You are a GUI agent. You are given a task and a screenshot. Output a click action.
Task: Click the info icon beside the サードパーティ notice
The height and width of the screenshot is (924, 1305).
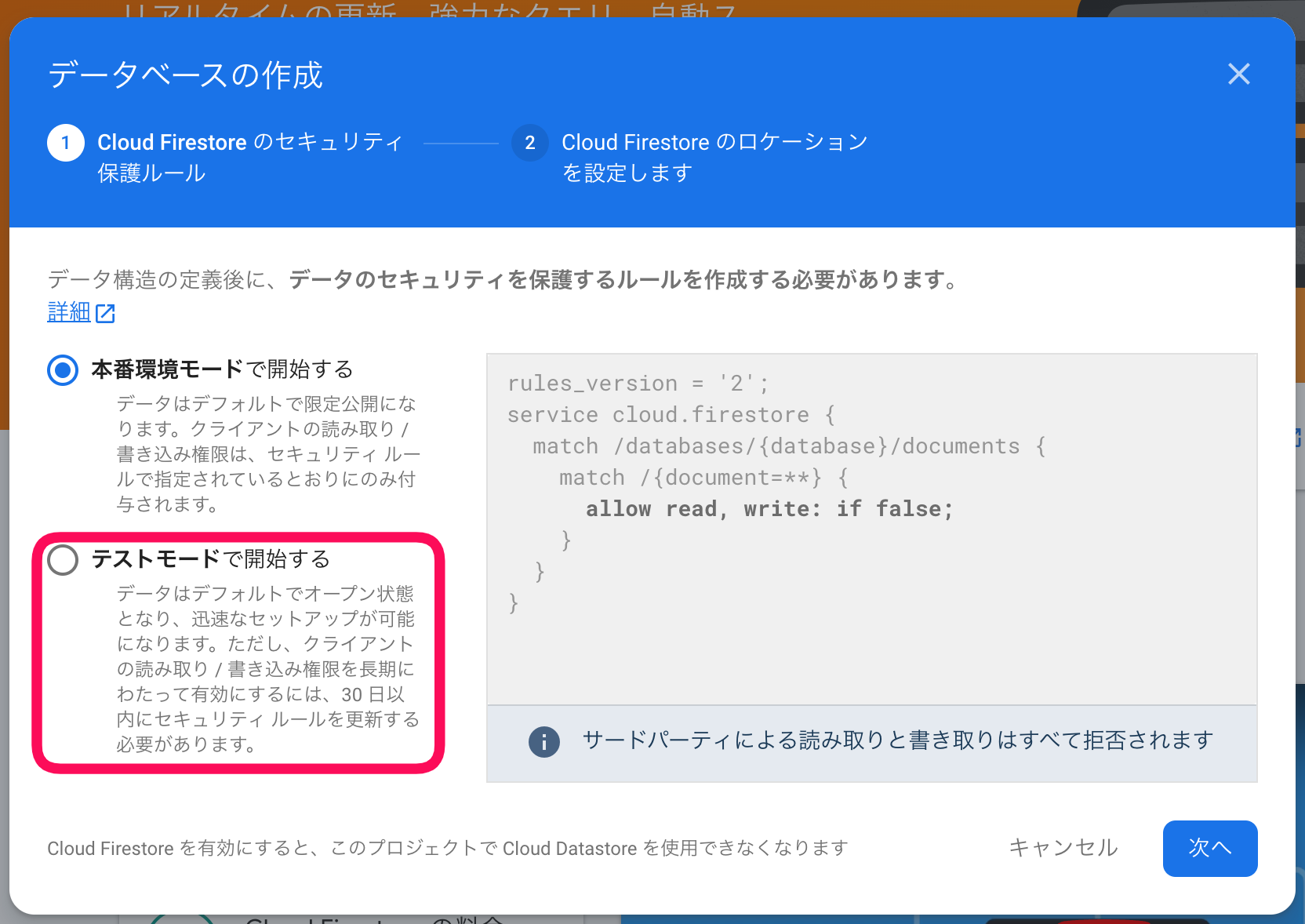pos(543,741)
